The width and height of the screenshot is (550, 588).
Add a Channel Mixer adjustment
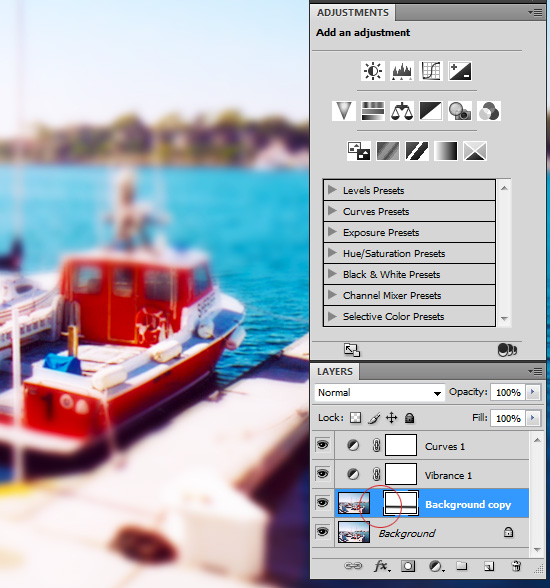(489, 111)
